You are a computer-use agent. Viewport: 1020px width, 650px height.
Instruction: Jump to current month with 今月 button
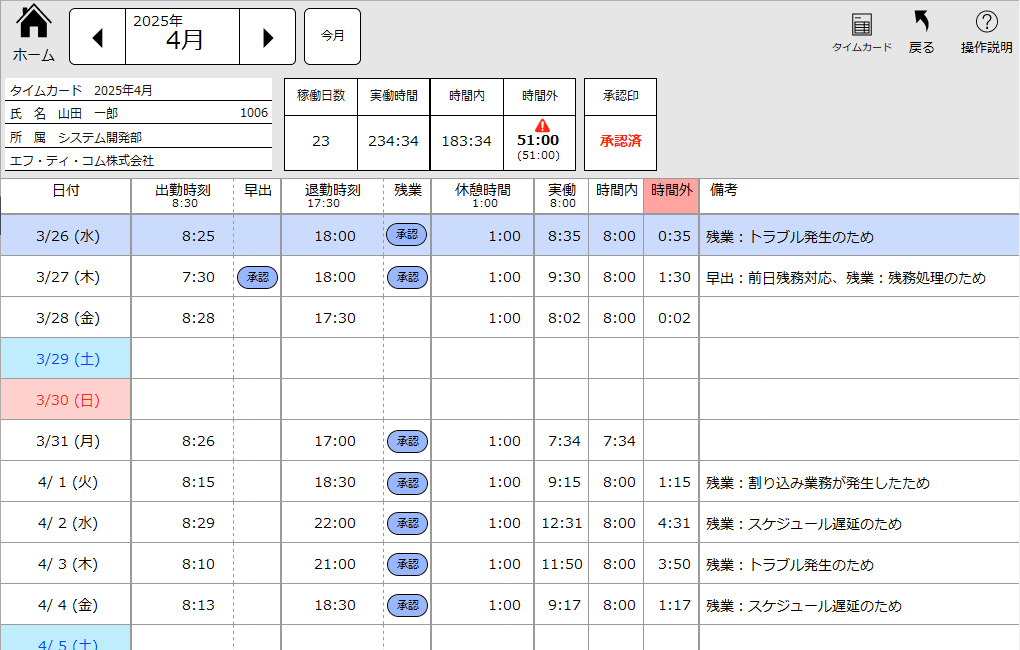332,36
